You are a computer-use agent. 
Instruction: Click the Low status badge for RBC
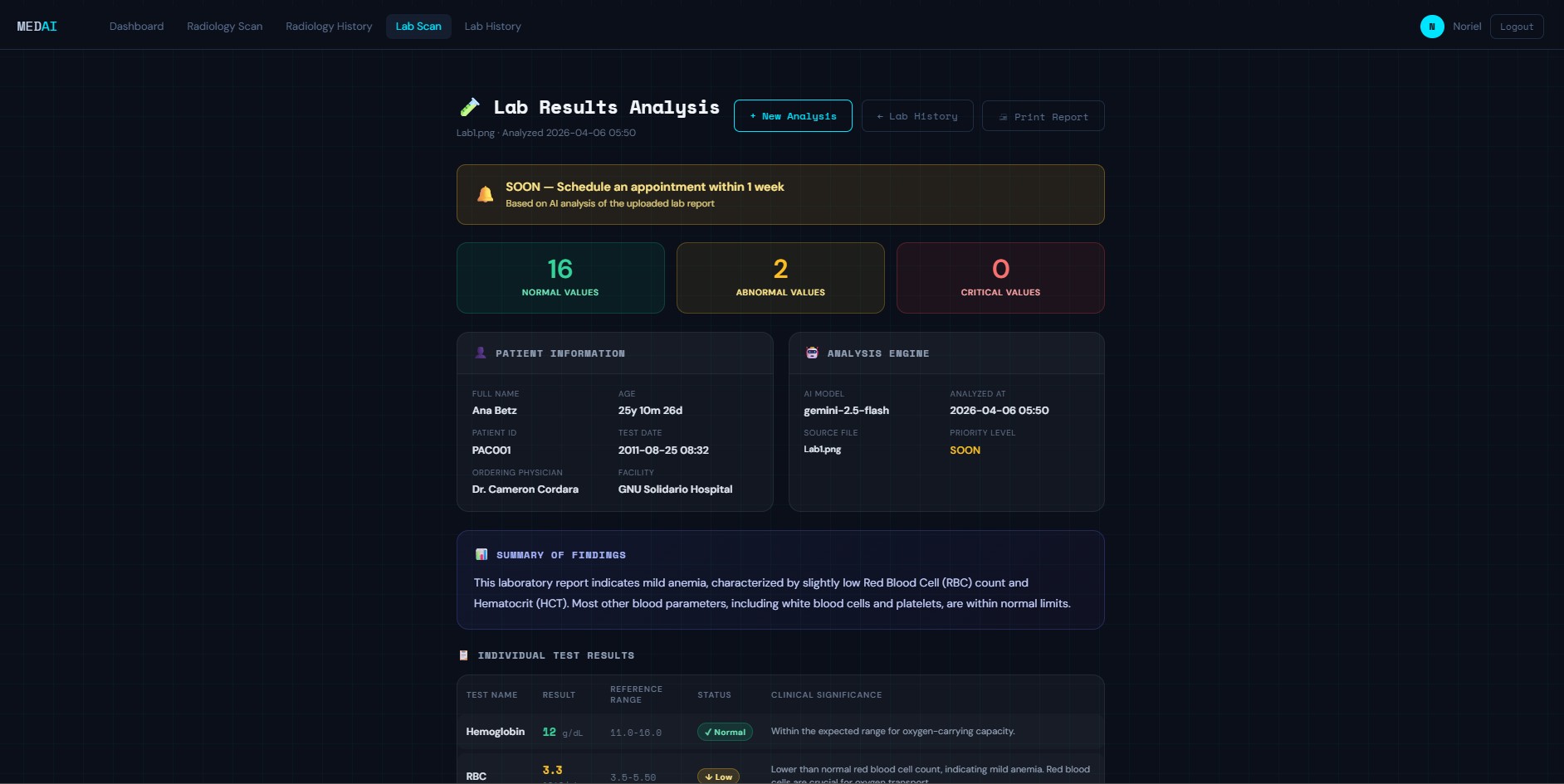[718, 777]
